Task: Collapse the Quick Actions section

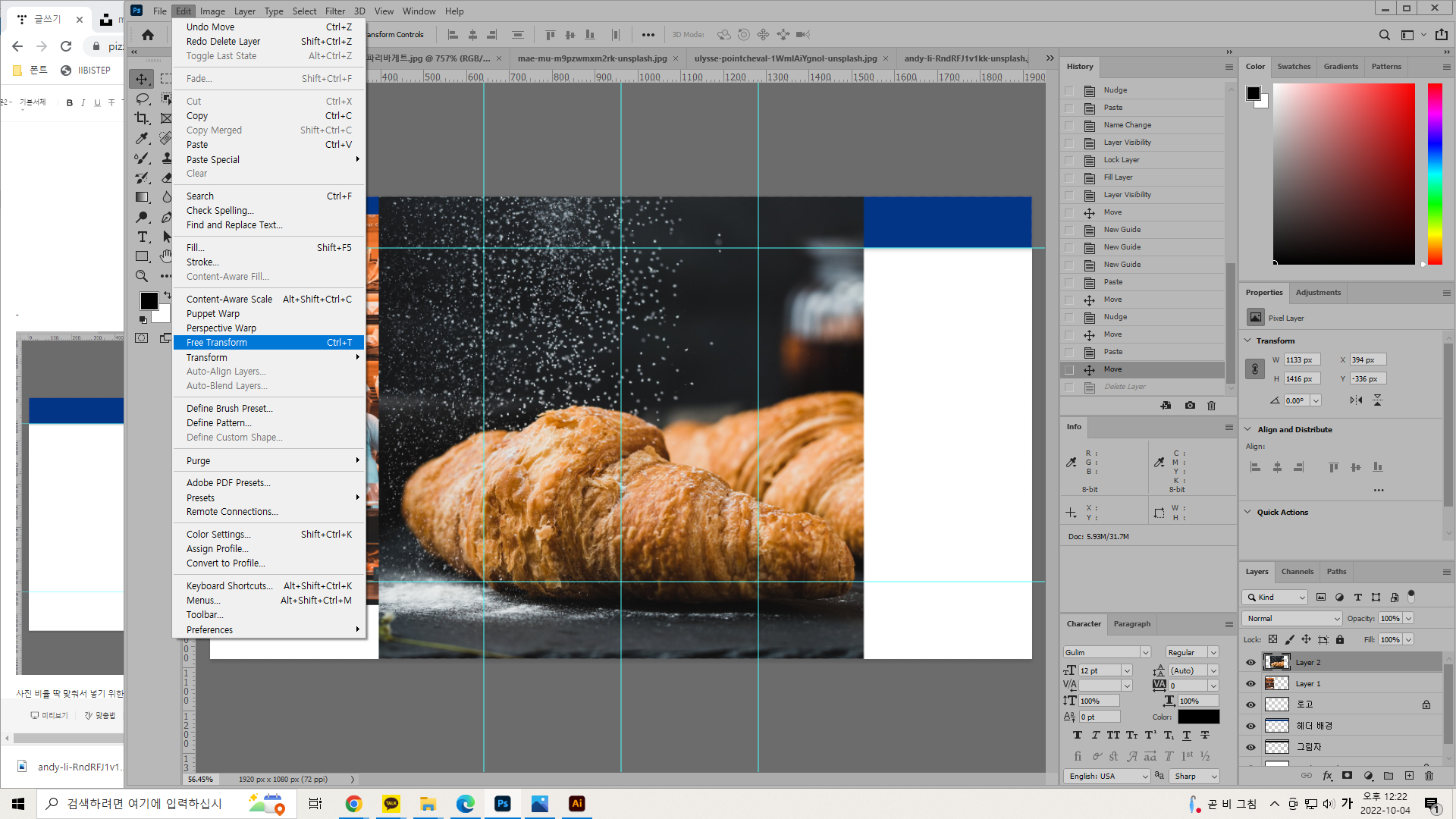Action: pyautogui.click(x=1248, y=512)
